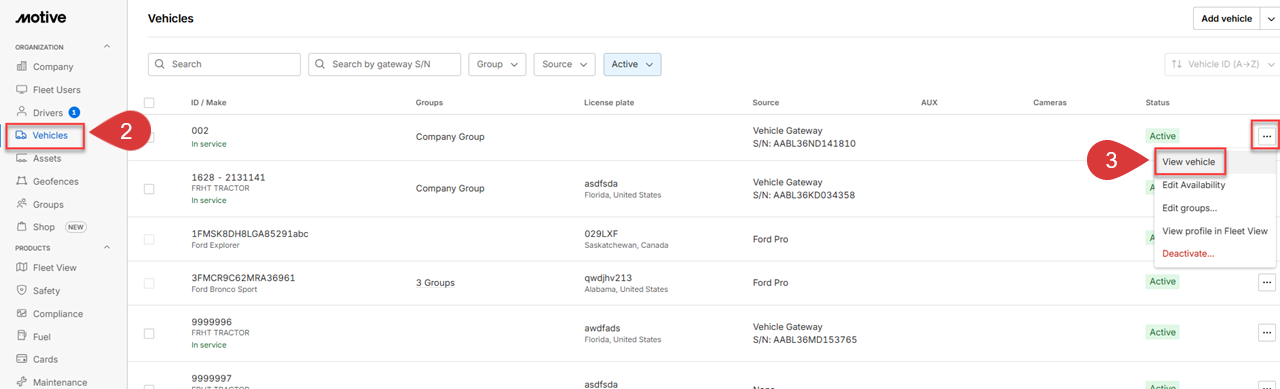Click the Geofences icon
Screen dimensions: 1280x389
pyautogui.click(x=22, y=181)
